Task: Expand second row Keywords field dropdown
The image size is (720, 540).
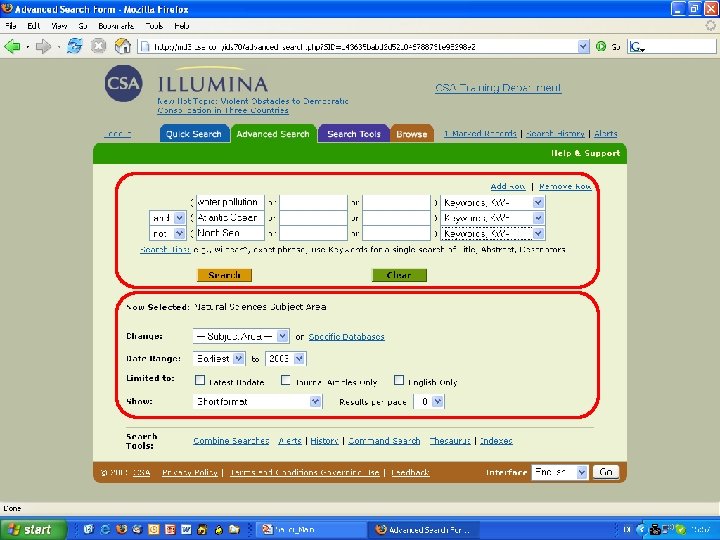Action: click(x=538, y=218)
